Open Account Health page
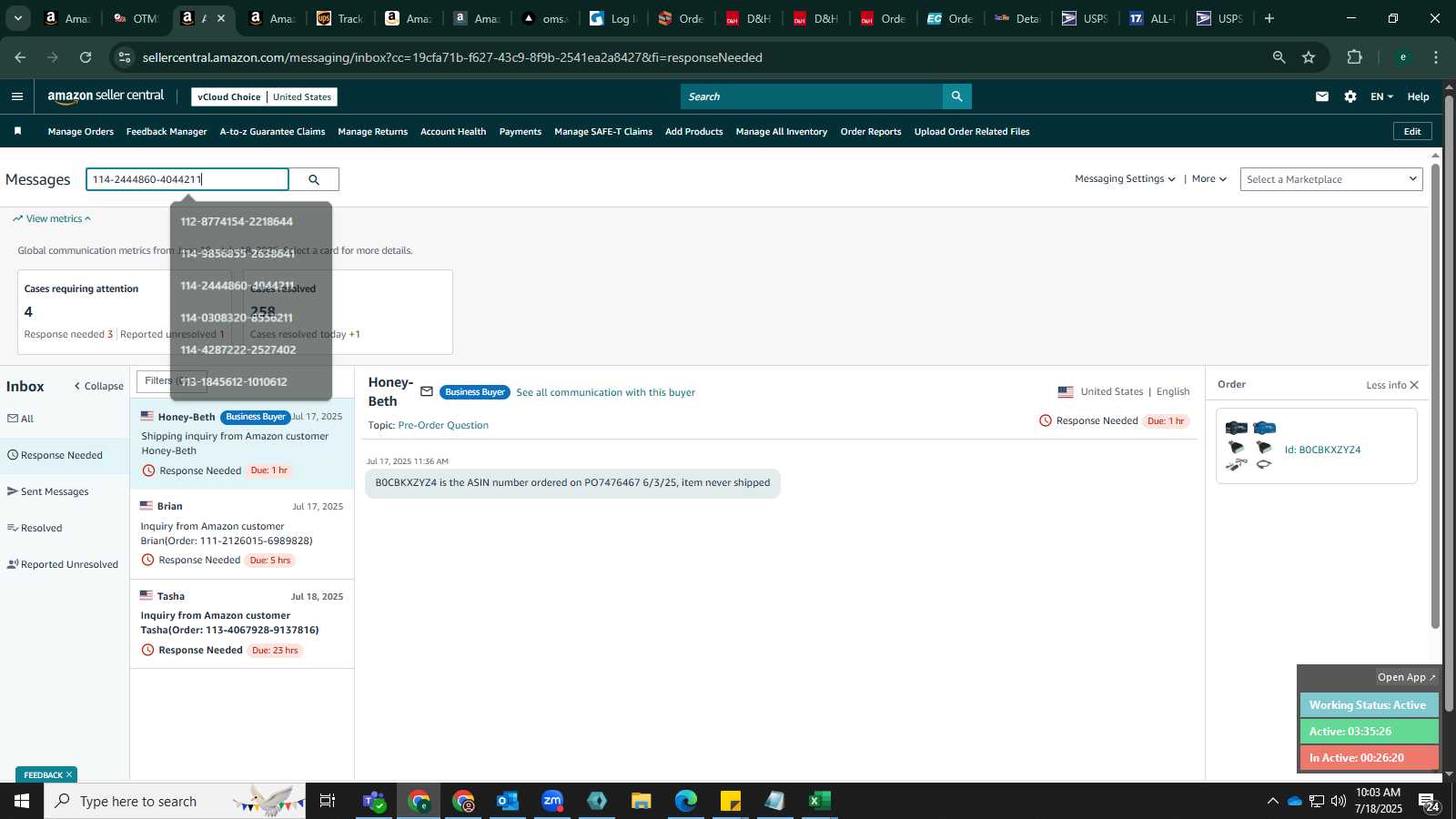Screen dimensions: 1456x819 (x=453, y=131)
